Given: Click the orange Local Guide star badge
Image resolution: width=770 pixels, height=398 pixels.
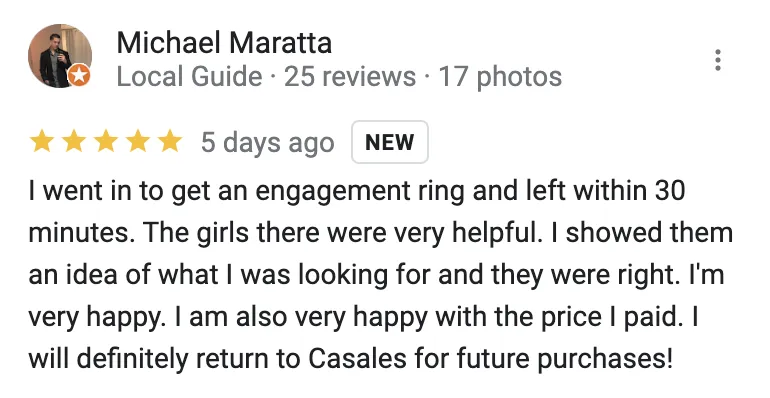Looking at the screenshot, I should [x=79, y=76].
